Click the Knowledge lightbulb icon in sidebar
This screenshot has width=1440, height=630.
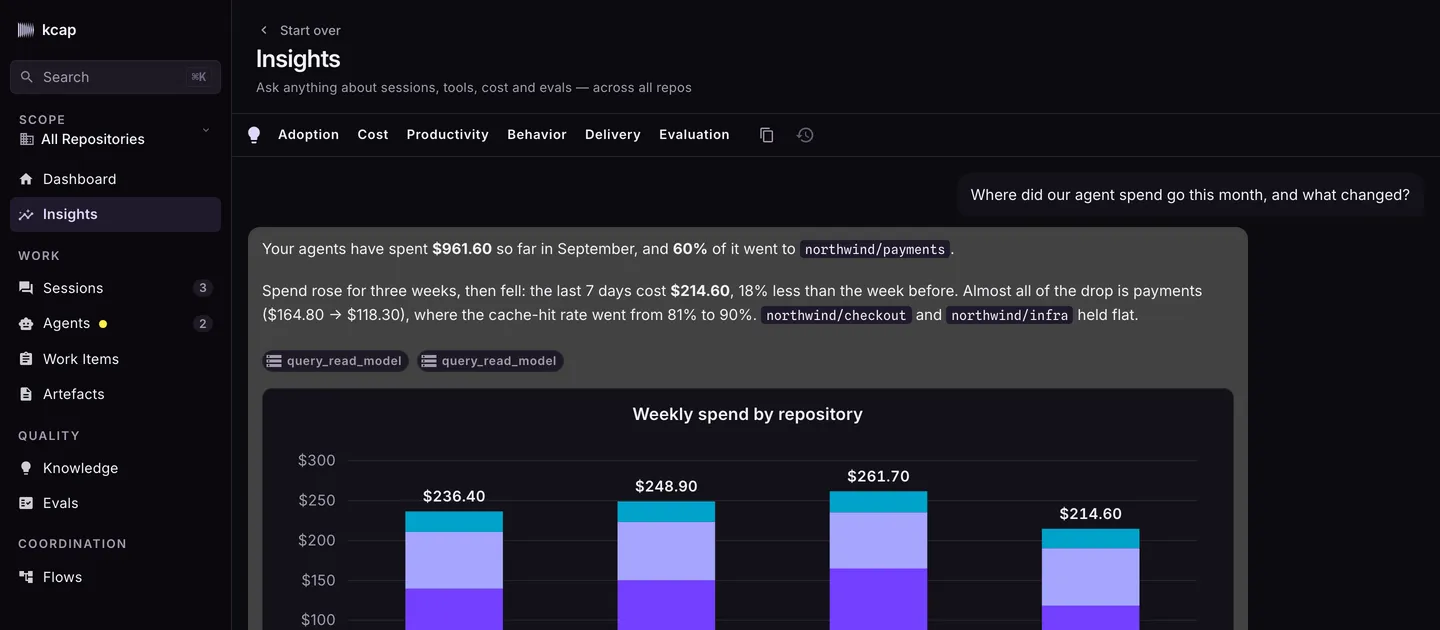point(26,468)
